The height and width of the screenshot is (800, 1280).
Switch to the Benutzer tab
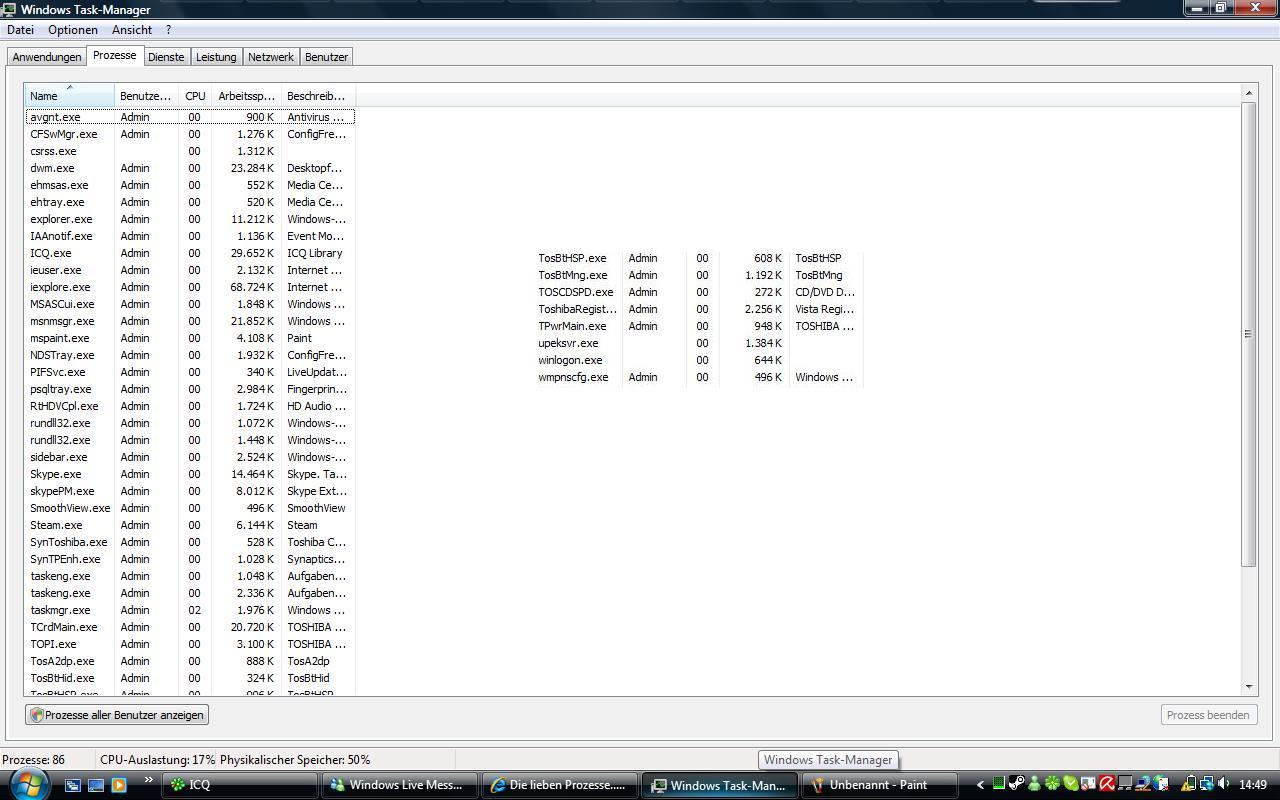[x=326, y=57]
